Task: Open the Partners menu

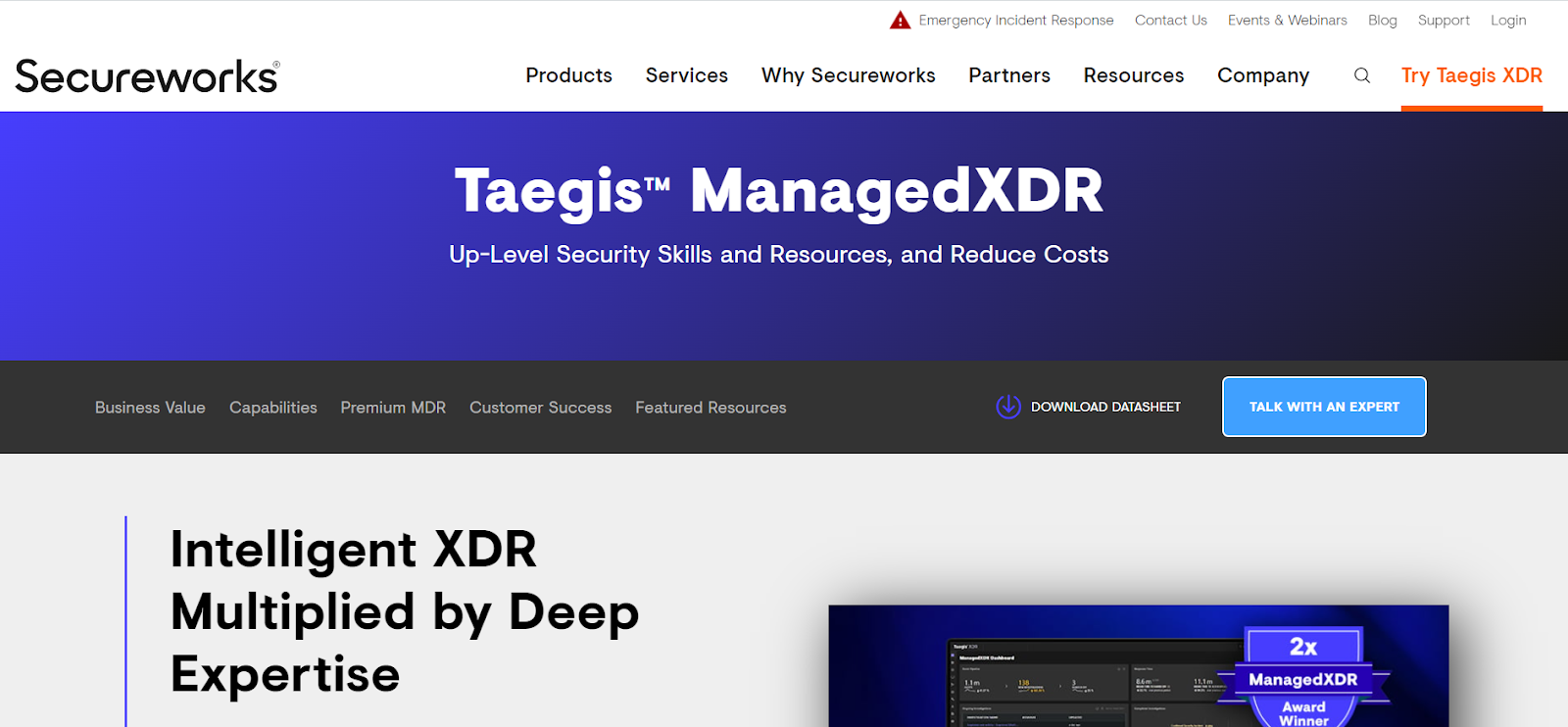Action: pos(1009,75)
